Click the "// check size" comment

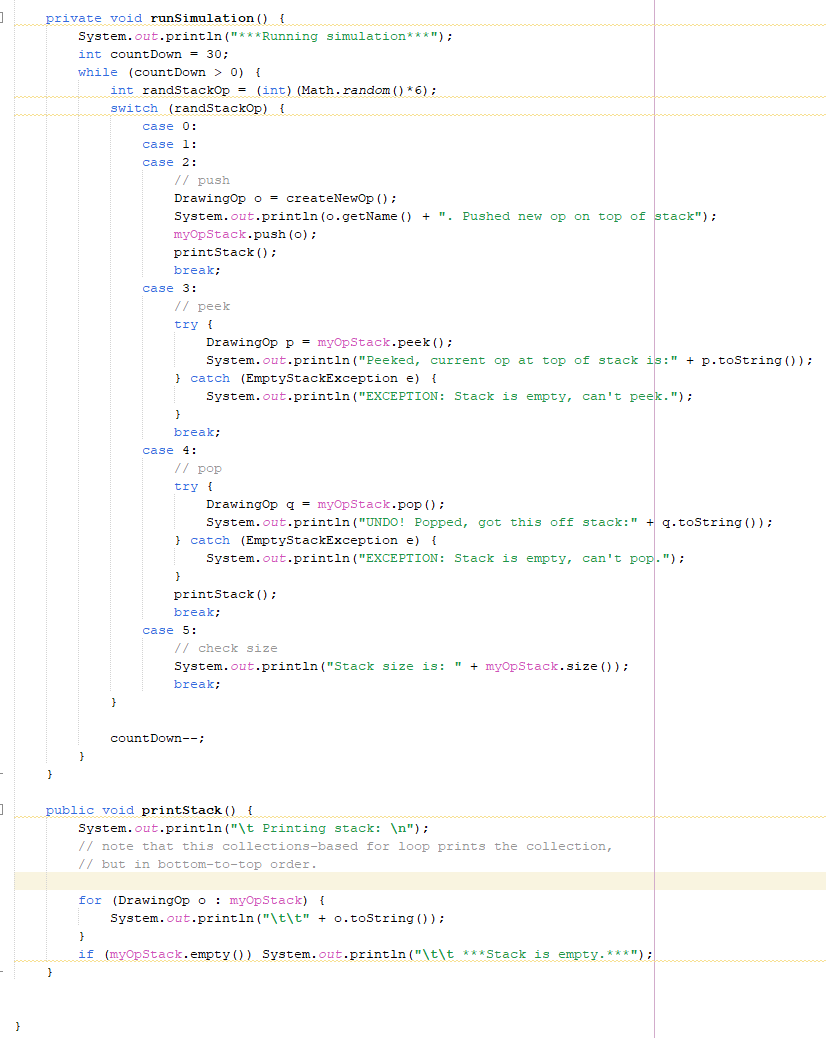pyautogui.click(x=226, y=648)
